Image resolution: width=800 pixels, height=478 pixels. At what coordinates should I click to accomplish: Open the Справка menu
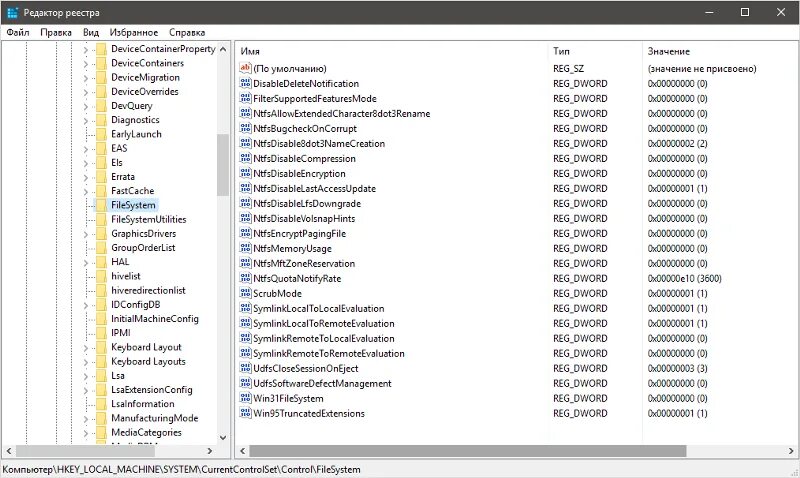tap(187, 32)
